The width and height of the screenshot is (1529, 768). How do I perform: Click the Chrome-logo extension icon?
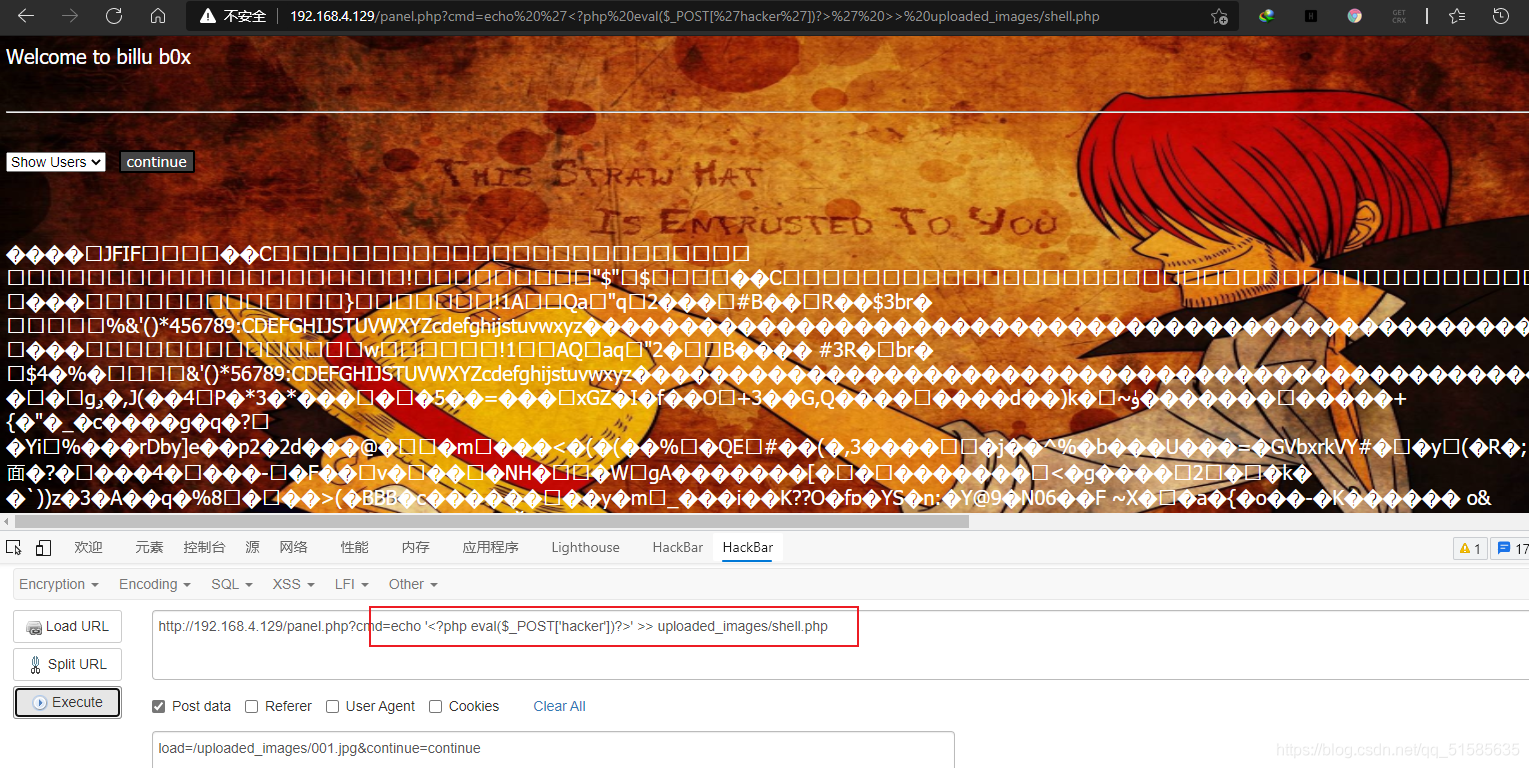click(x=1354, y=16)
